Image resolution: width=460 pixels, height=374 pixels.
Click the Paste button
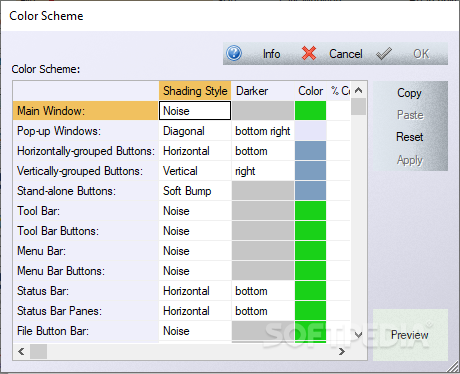click(410, 115)
